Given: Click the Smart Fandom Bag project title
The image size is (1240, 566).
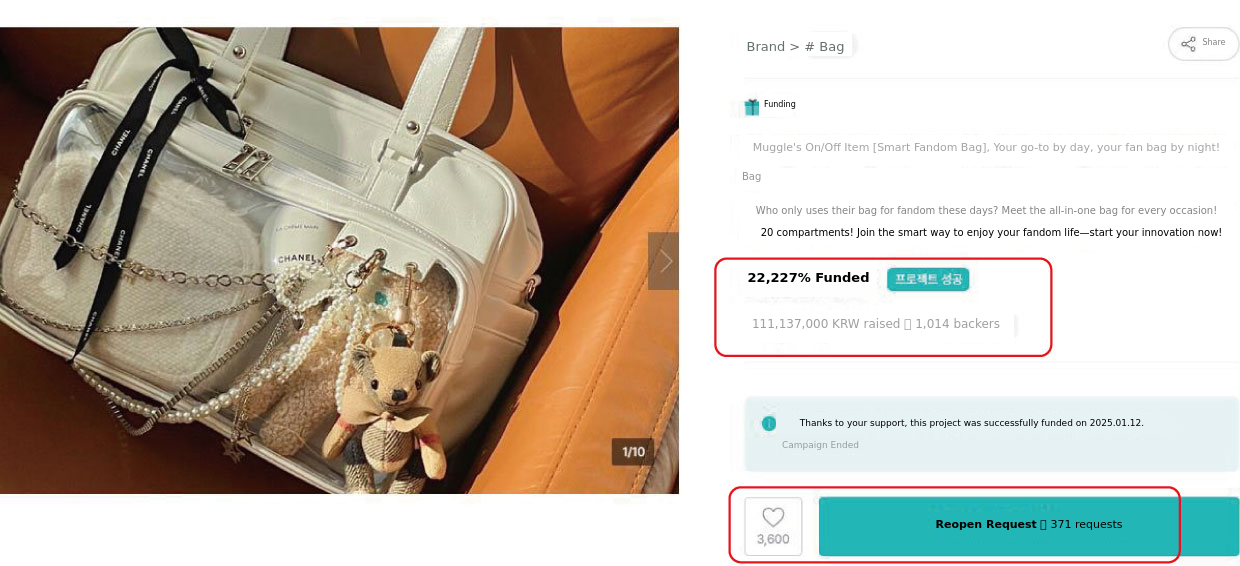Looking at the screenshot, I should point(986,148).
